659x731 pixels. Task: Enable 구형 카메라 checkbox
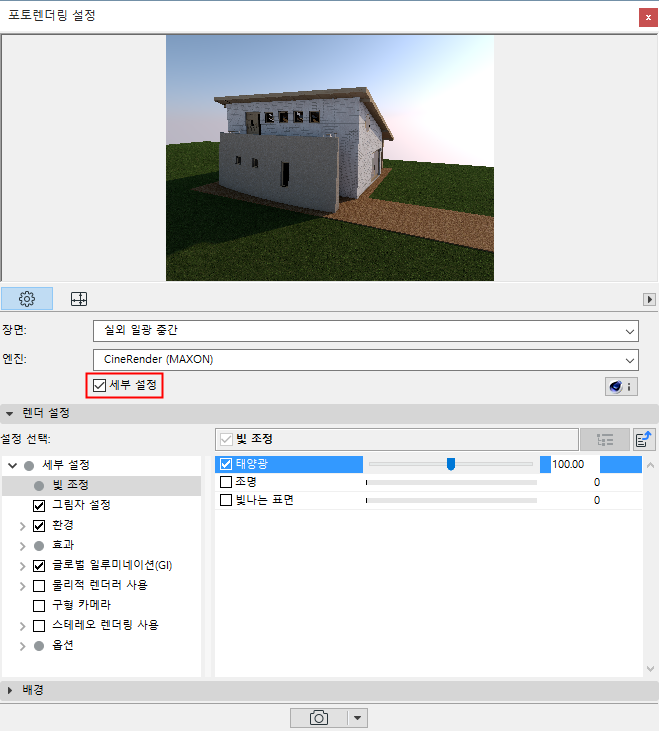pyautogui.click(x=39, y=606)
